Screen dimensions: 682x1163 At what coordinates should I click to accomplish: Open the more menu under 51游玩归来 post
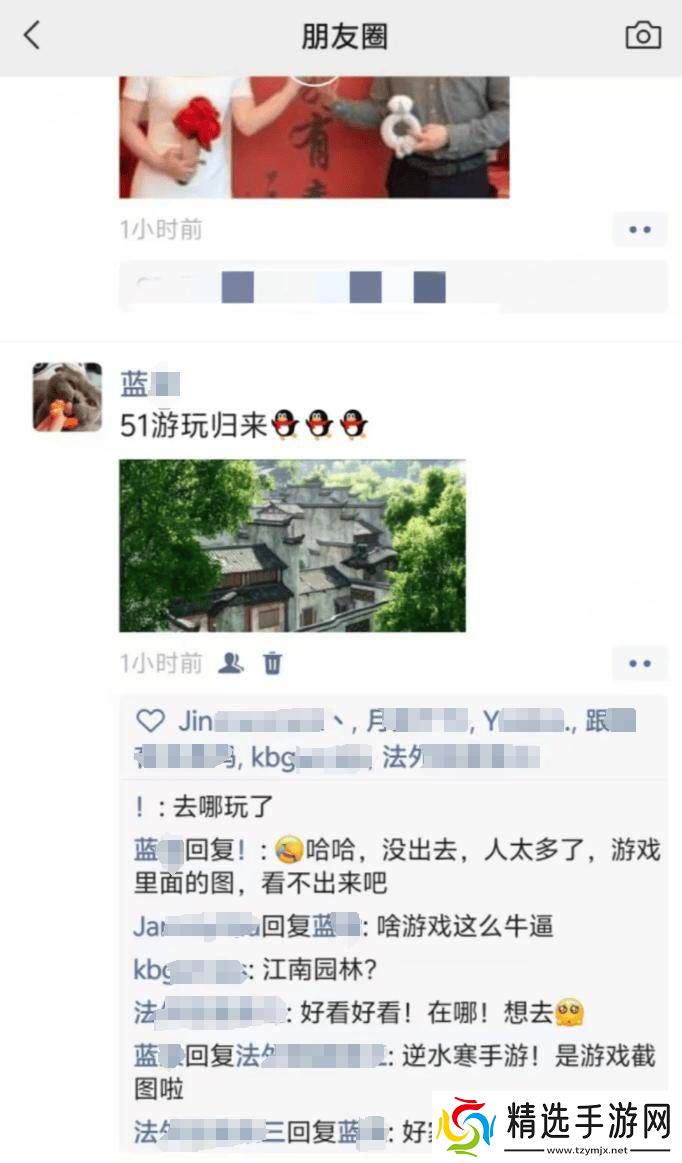tap(640, 664)
